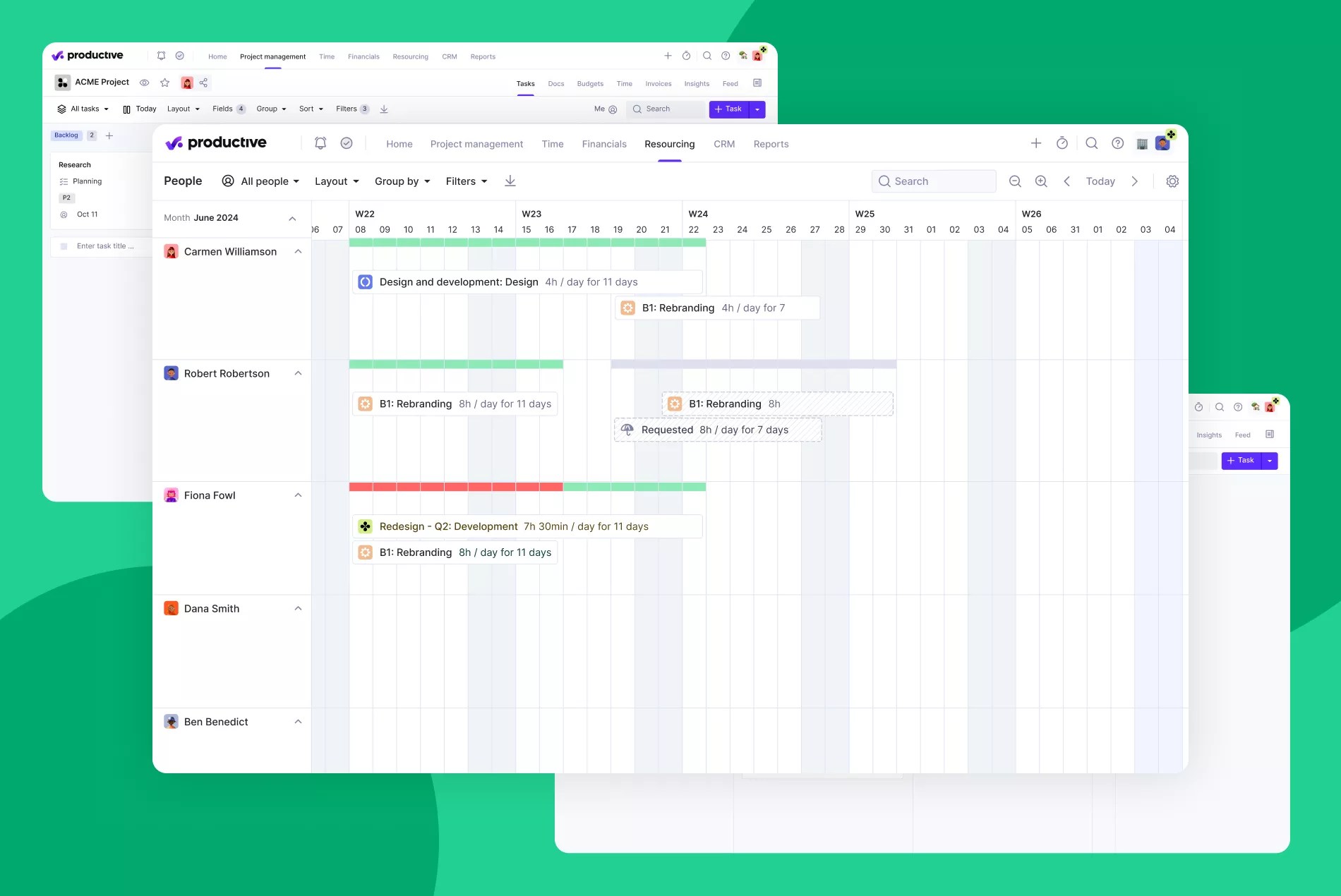Collapse the Fiona Fowl row
Screen dimensions: 1341x896
[x=298, y=495]
